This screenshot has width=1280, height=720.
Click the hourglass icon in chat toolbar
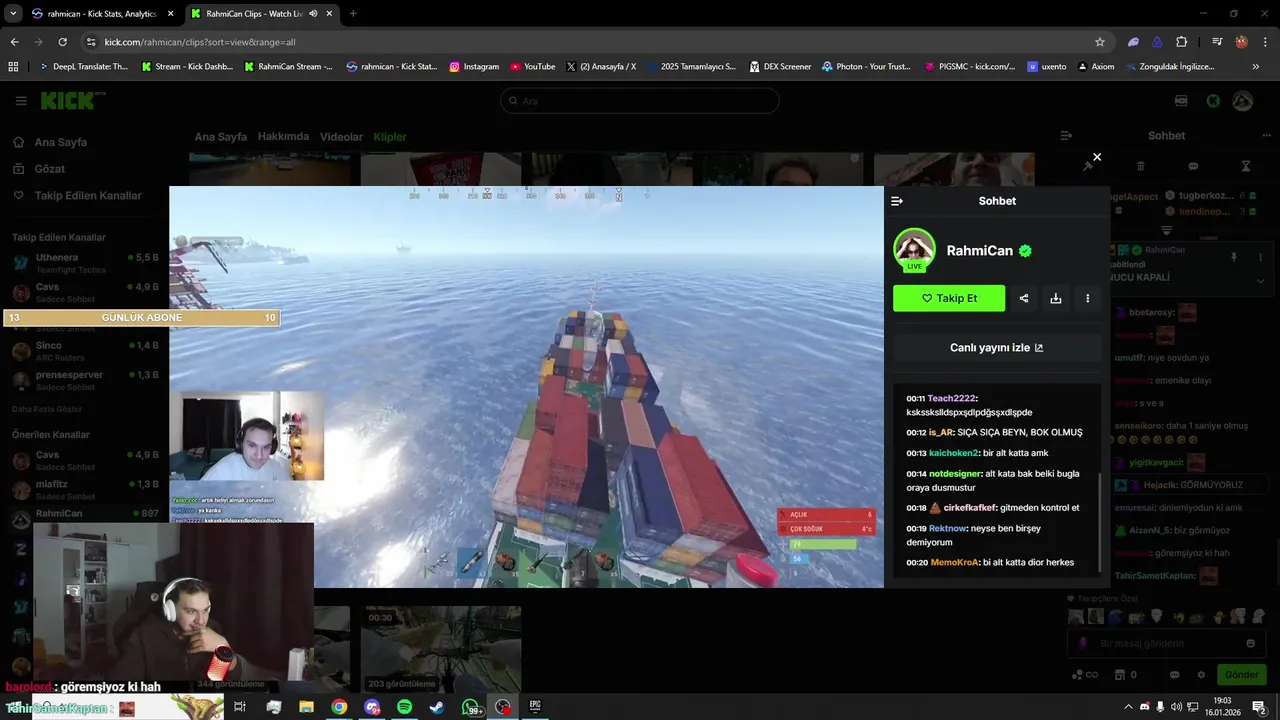[x=1246, y=166]
